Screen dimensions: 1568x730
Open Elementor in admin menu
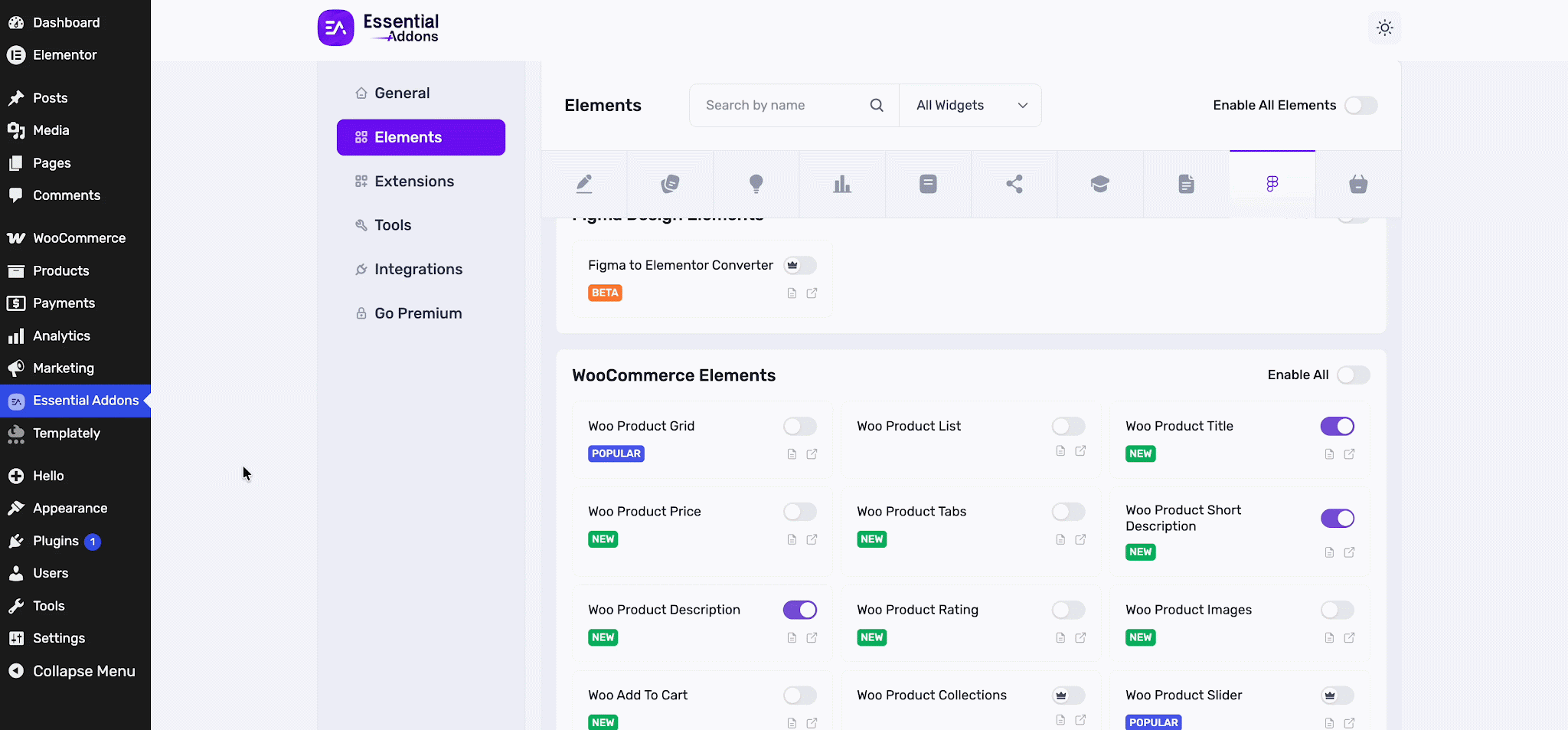click(x=75, y=55)
